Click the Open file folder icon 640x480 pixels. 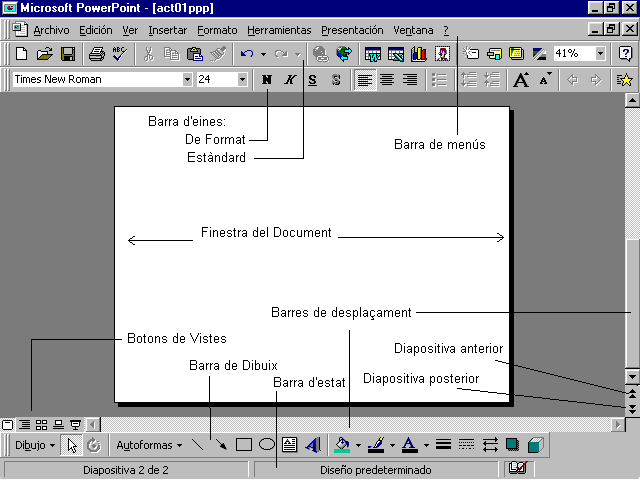(45, 54)
